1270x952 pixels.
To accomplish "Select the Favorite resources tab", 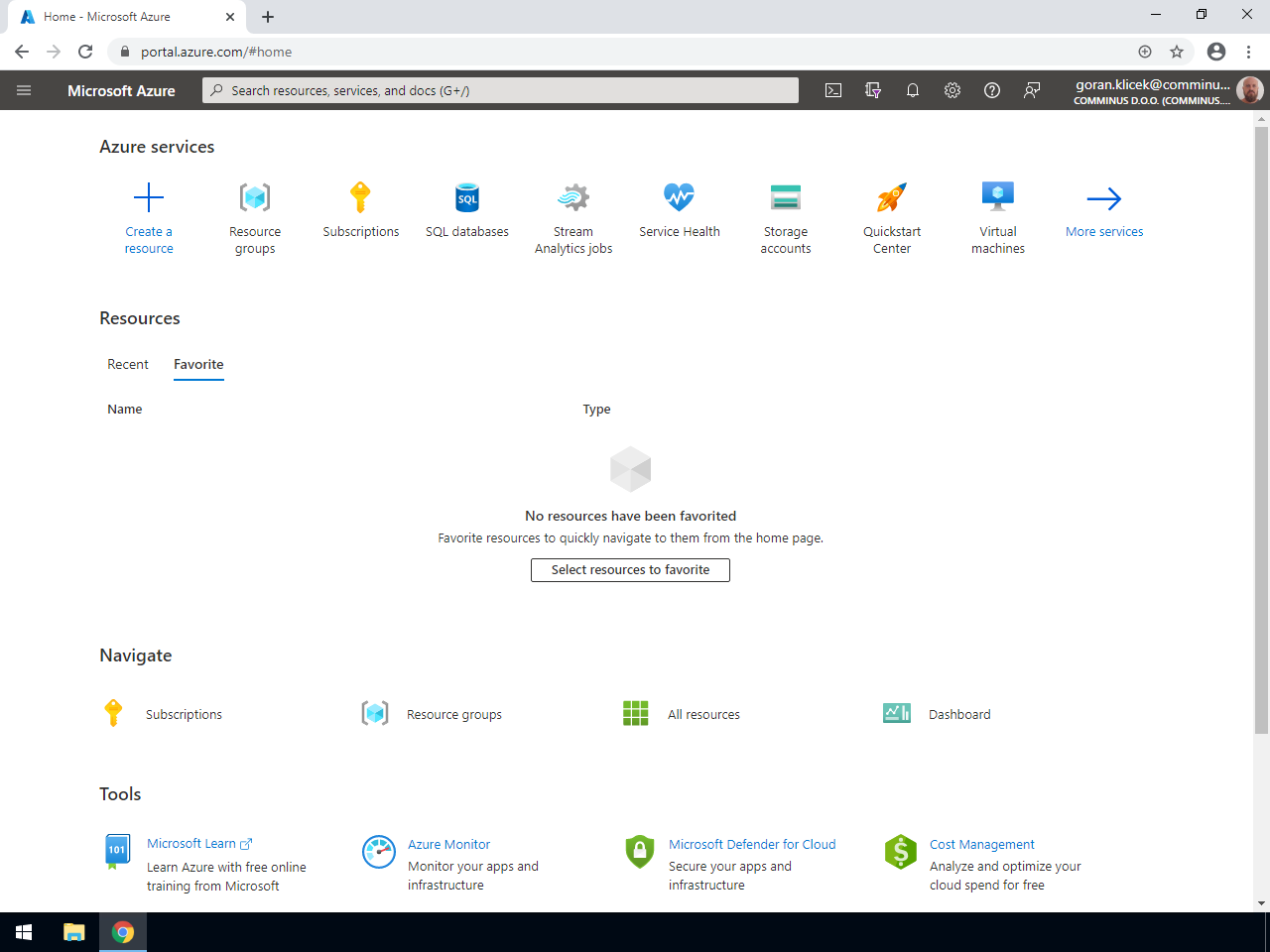I will tap(198, 364).
